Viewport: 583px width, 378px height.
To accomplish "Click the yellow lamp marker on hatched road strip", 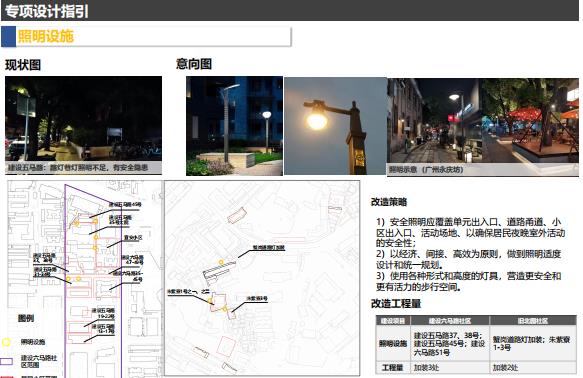I will (221, 262).
